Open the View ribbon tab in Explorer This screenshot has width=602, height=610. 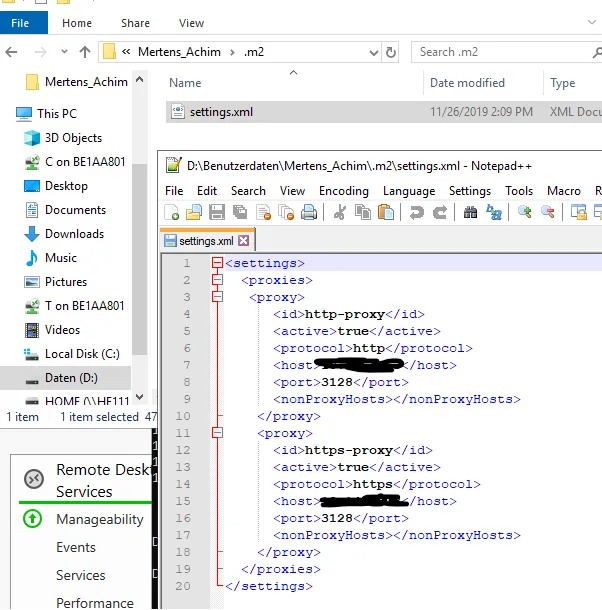191,23
